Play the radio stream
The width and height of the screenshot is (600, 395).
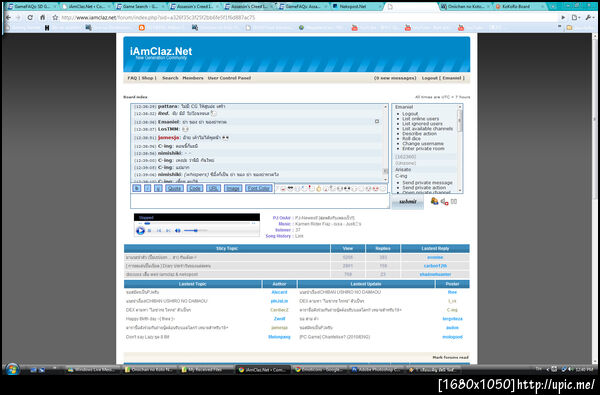click(140, 230)
